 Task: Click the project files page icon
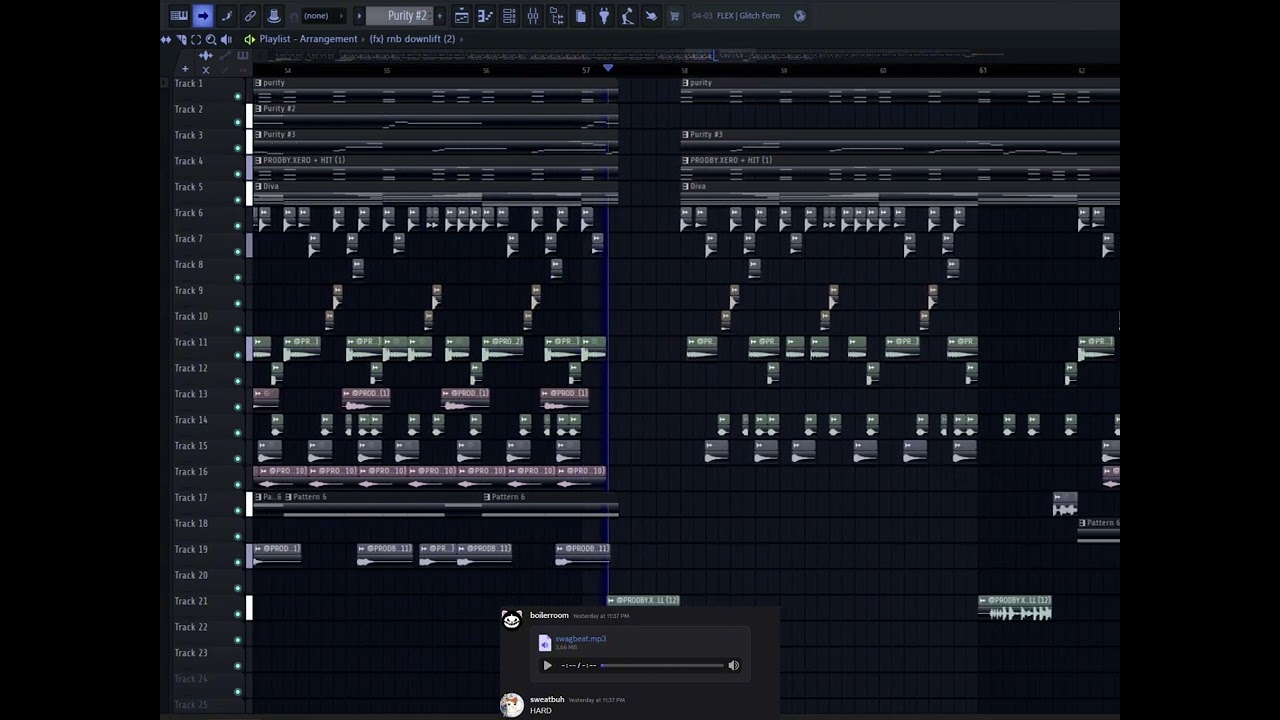[580, 15]
